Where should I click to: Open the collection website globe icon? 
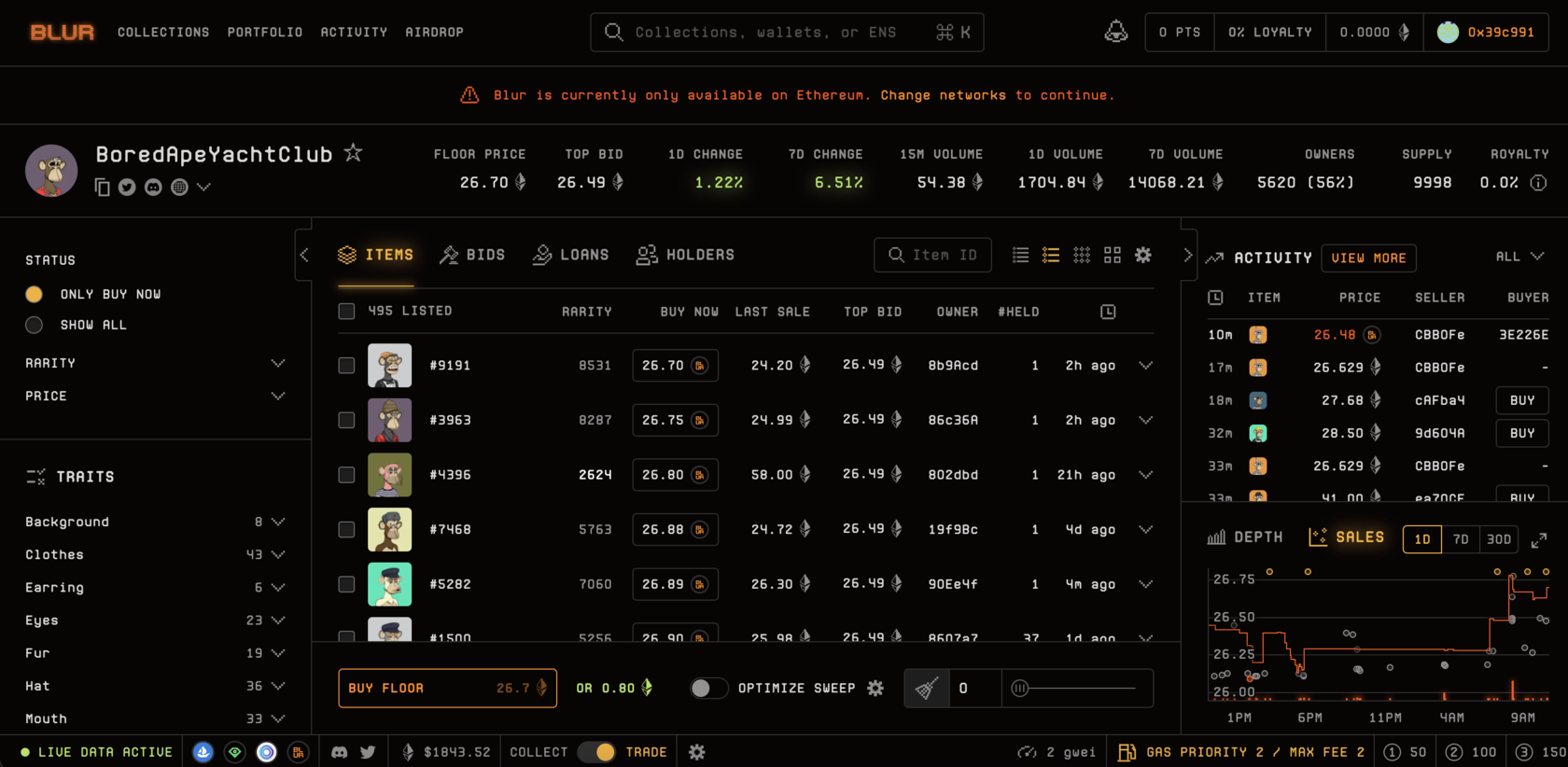(x=179, y=188)
